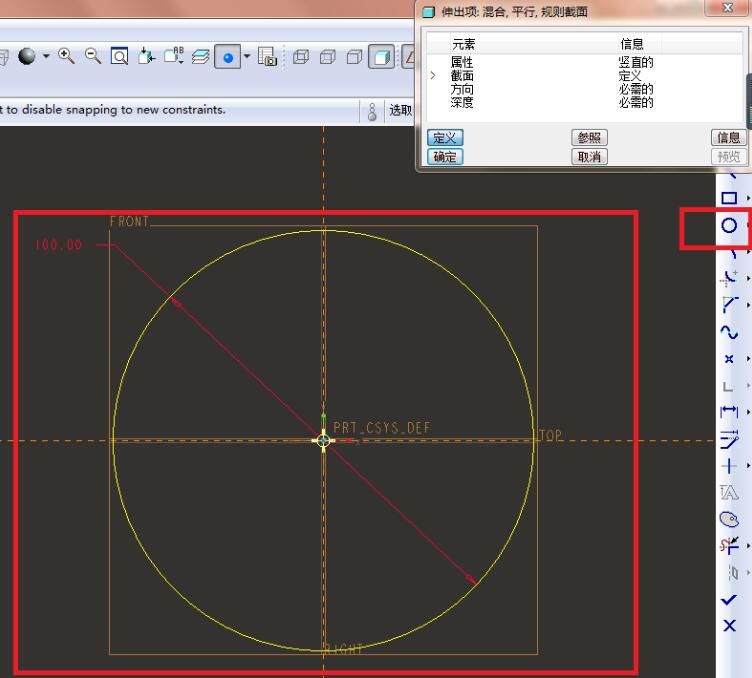Select the Dimension tool
This screenshot has height=678, width=752.
click(x=729, y=411)
